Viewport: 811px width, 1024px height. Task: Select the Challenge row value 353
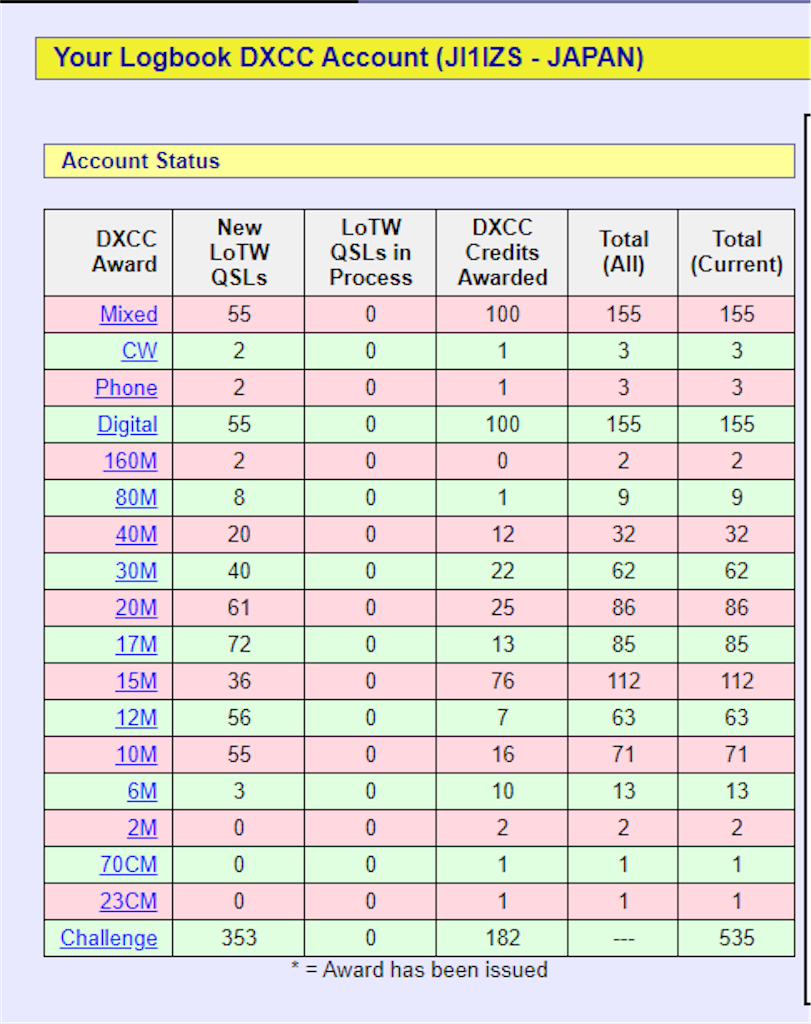239,938
